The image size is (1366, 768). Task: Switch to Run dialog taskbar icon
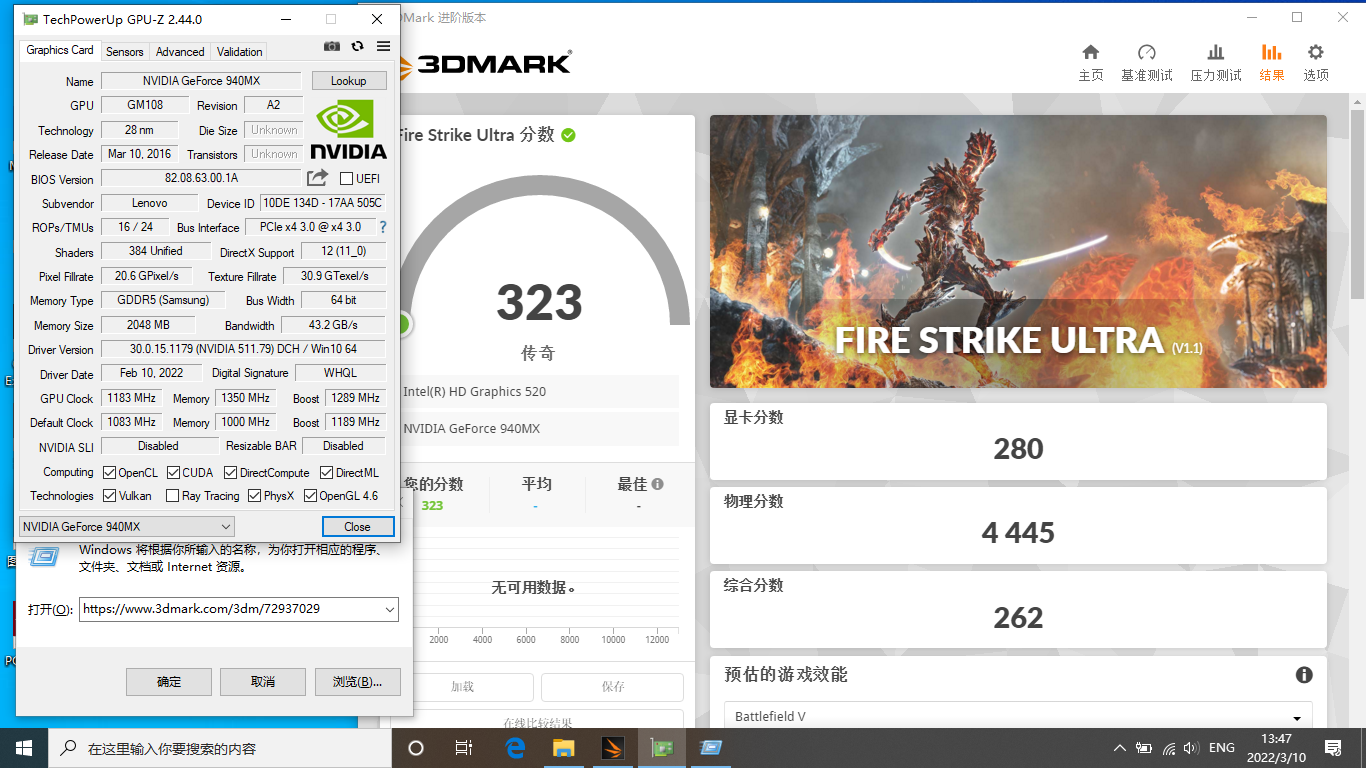pos(711,747)
